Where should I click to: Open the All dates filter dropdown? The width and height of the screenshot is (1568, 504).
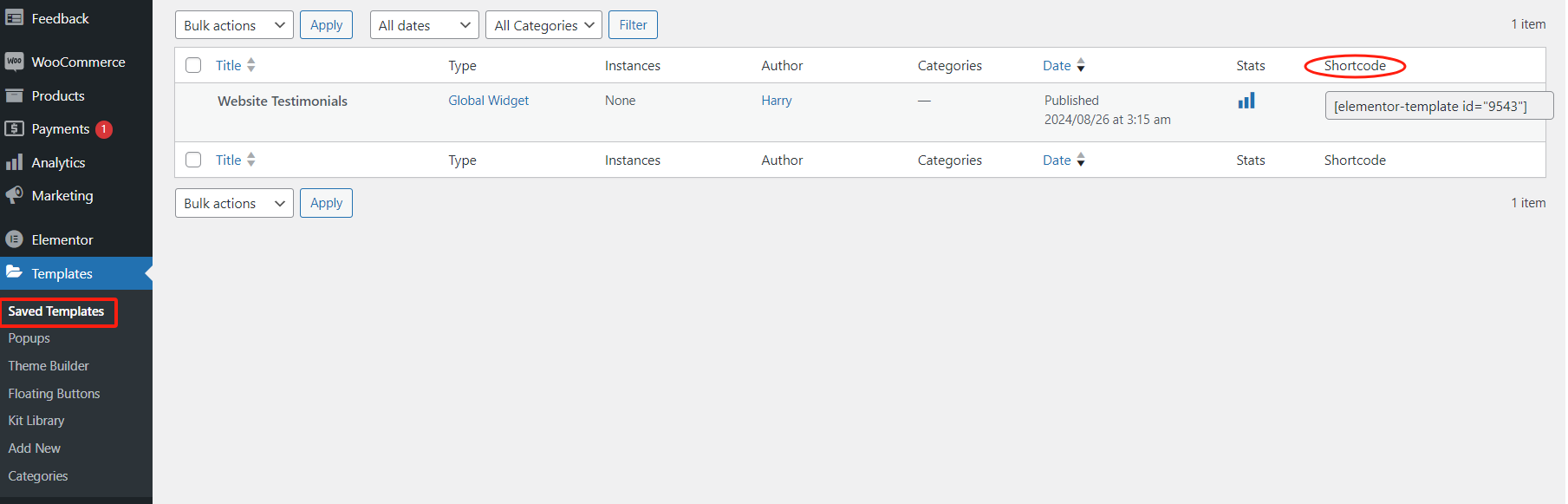[x=424, y=25]
